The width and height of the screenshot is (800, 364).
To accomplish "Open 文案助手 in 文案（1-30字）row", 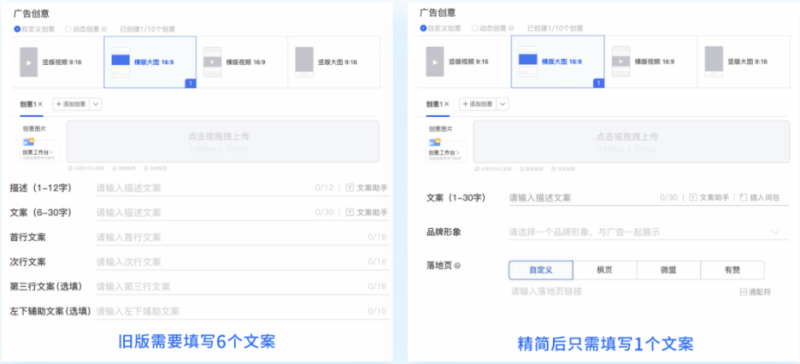I will 709,198.
